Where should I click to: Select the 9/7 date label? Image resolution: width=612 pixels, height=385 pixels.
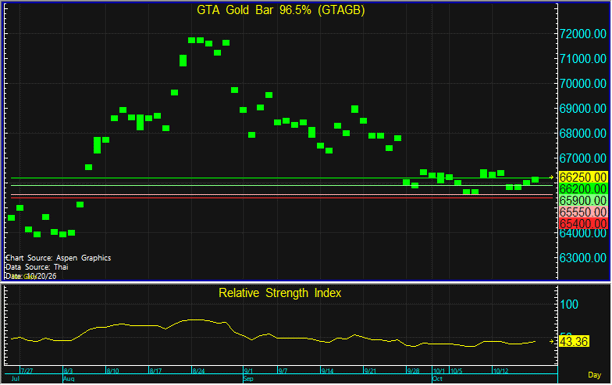pos(283,371)
